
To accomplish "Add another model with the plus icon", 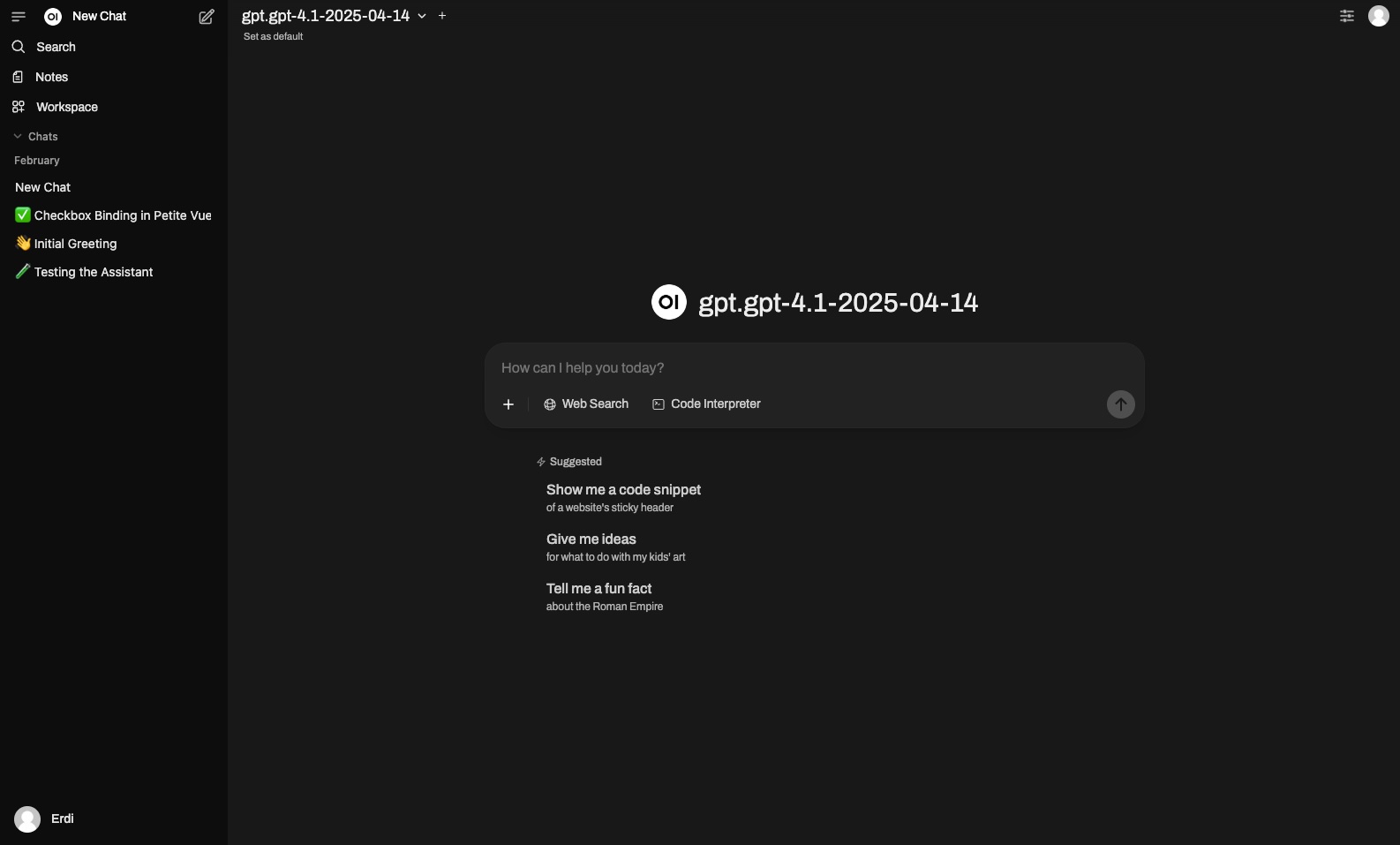I will click(442, 16).
